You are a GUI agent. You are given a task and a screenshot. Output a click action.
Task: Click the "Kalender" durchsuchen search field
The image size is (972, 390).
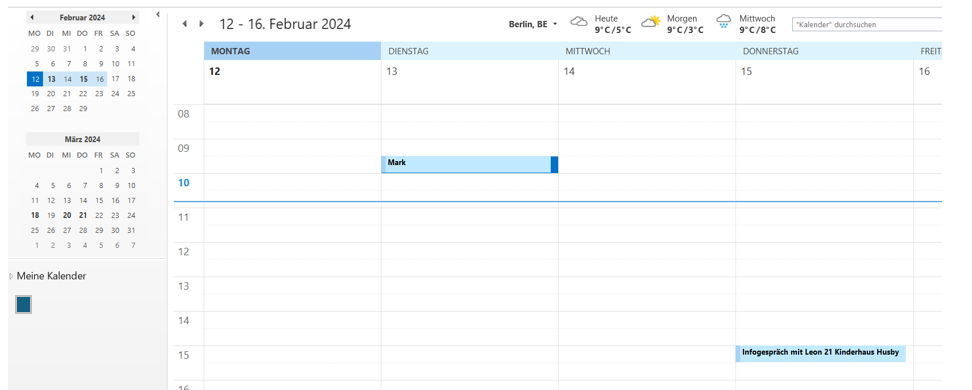point(867,25)
